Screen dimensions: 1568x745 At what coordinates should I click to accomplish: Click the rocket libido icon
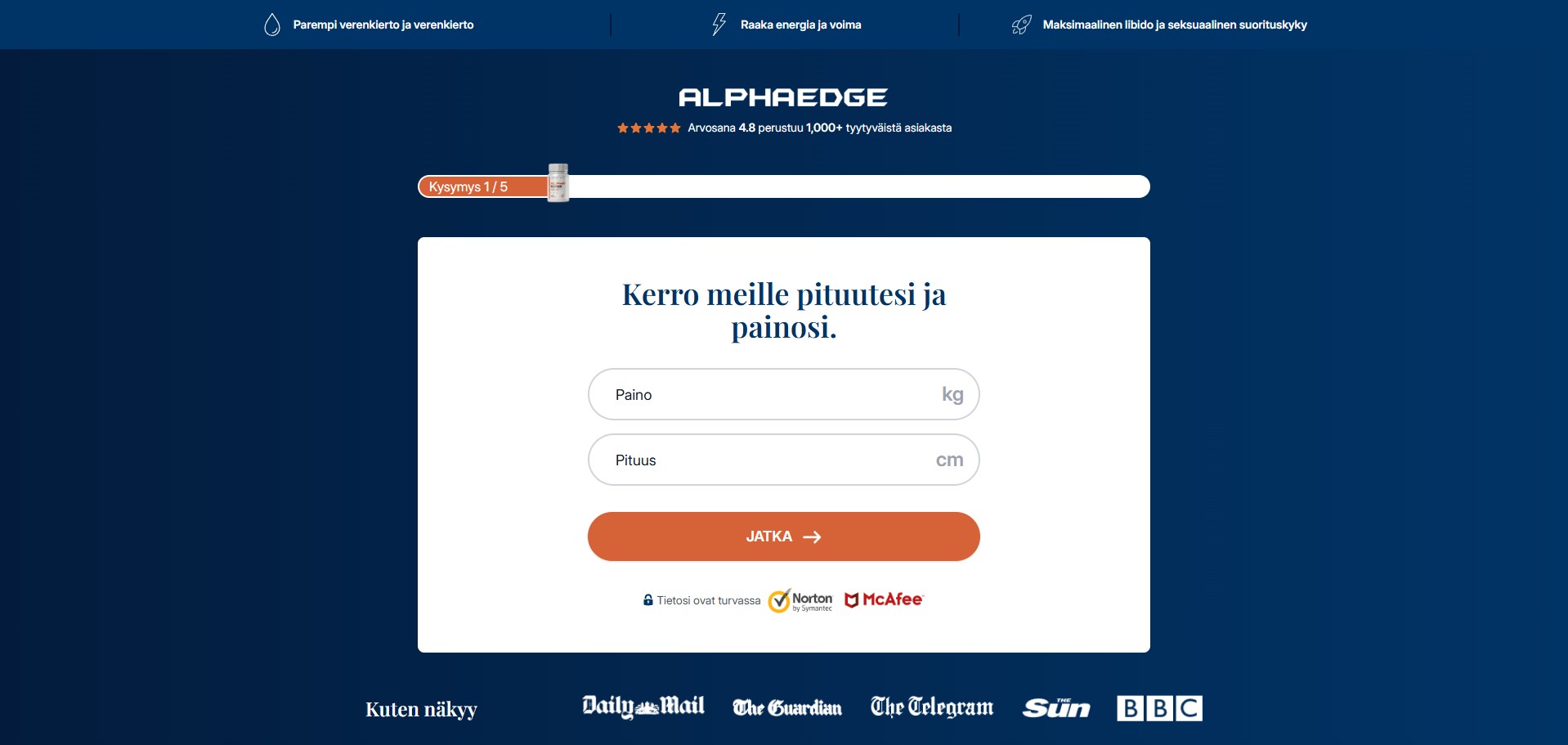point(1022,25)
